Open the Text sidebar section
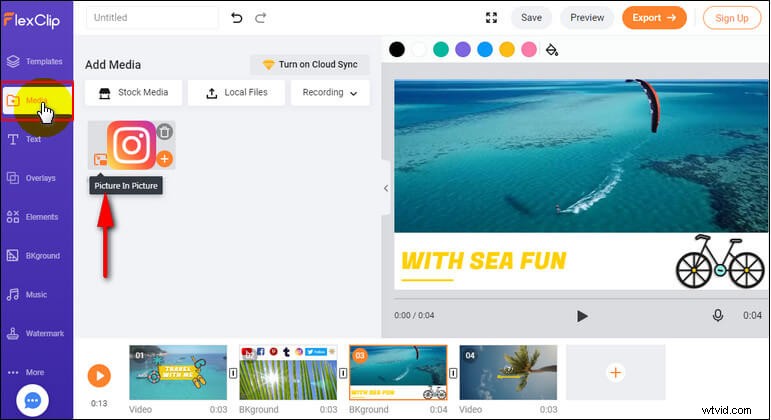Viewport: 771px width, 420px height. pos(25,139)
